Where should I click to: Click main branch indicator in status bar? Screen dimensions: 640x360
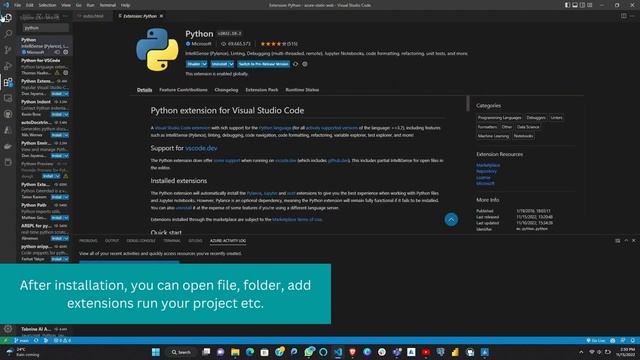coord(21,340)
